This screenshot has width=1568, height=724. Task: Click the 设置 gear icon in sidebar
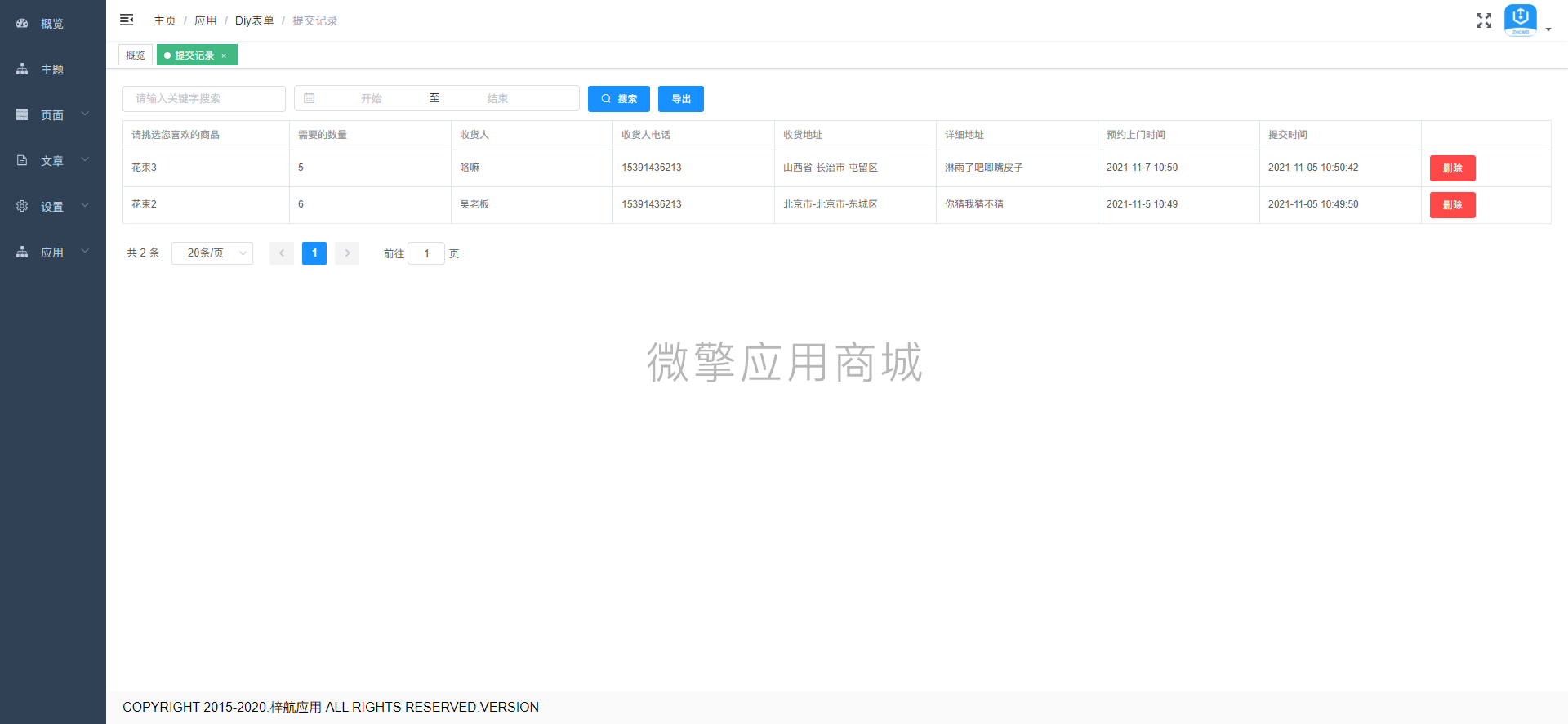pos(22,207)
